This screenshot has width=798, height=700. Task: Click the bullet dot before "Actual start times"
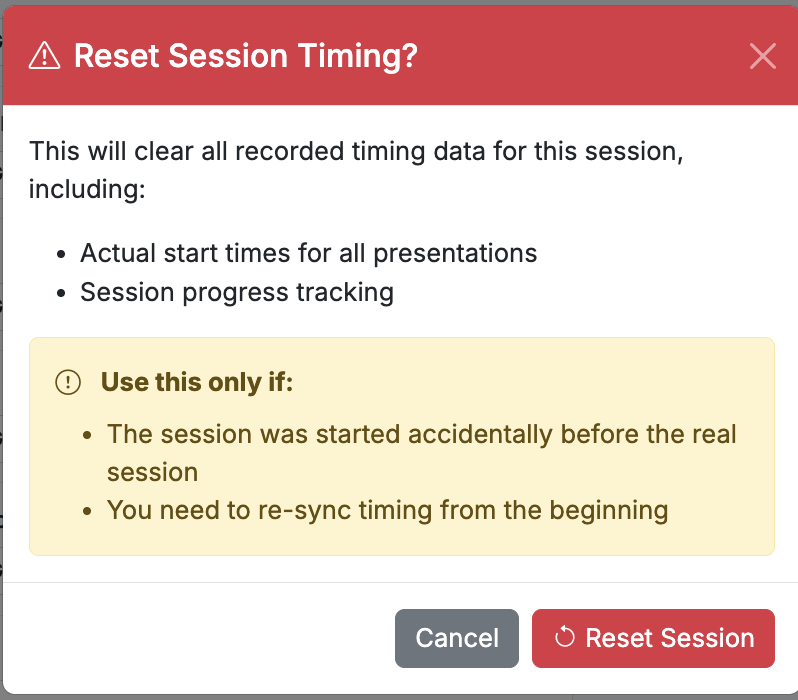[x=62, y=254]
